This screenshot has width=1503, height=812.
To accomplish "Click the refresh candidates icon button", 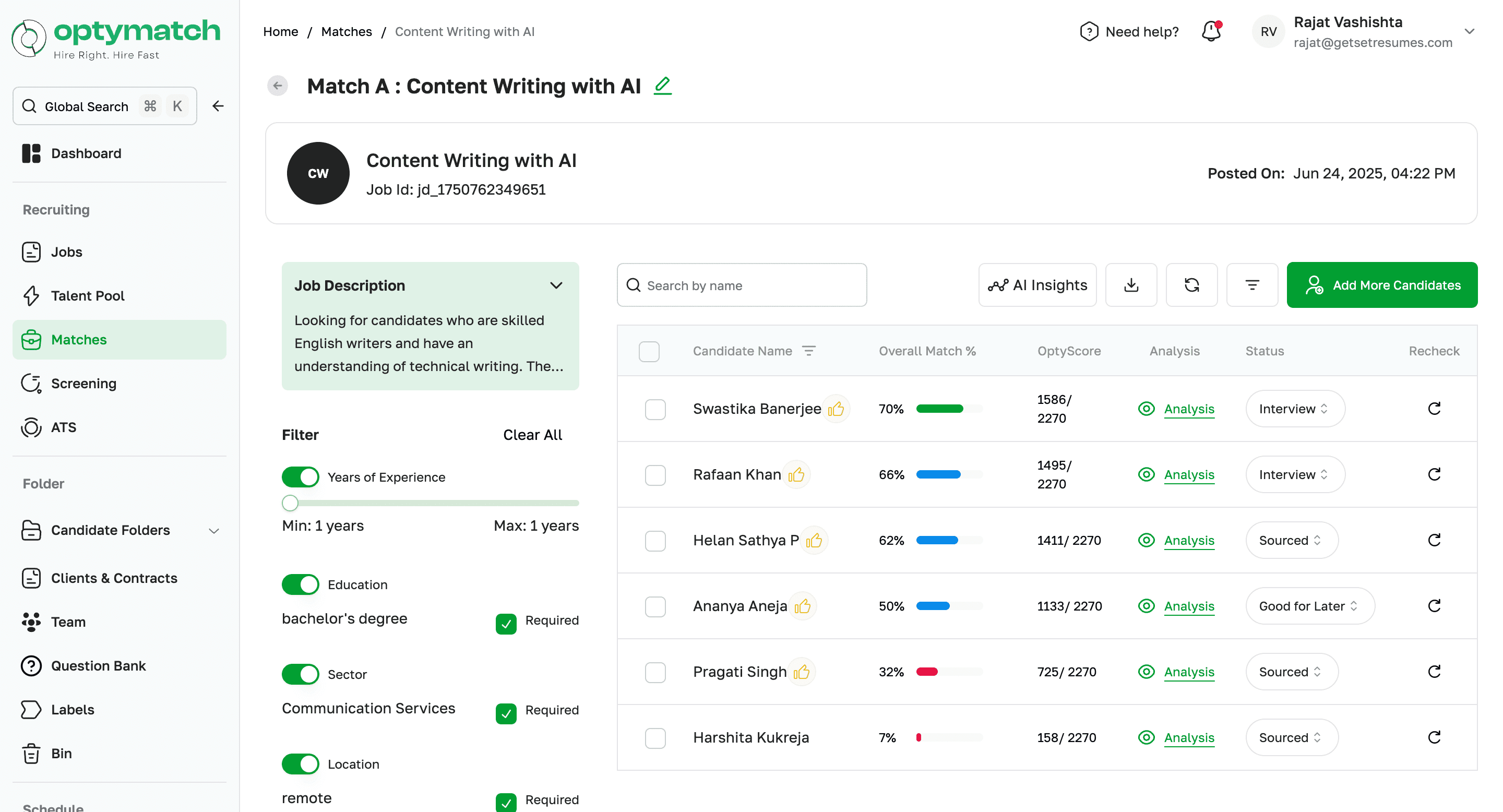I will tap(1191, 284).
